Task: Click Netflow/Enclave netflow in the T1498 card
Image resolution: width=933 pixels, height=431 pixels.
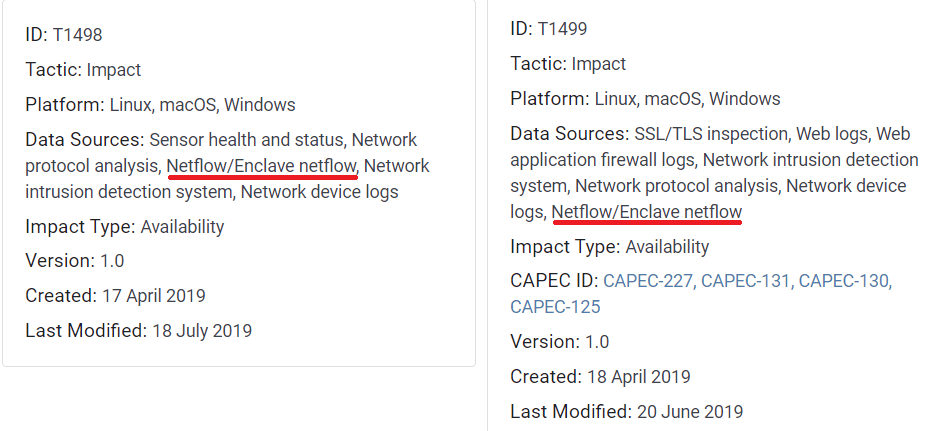Action: pyautogui.click(x=262, y=165)
